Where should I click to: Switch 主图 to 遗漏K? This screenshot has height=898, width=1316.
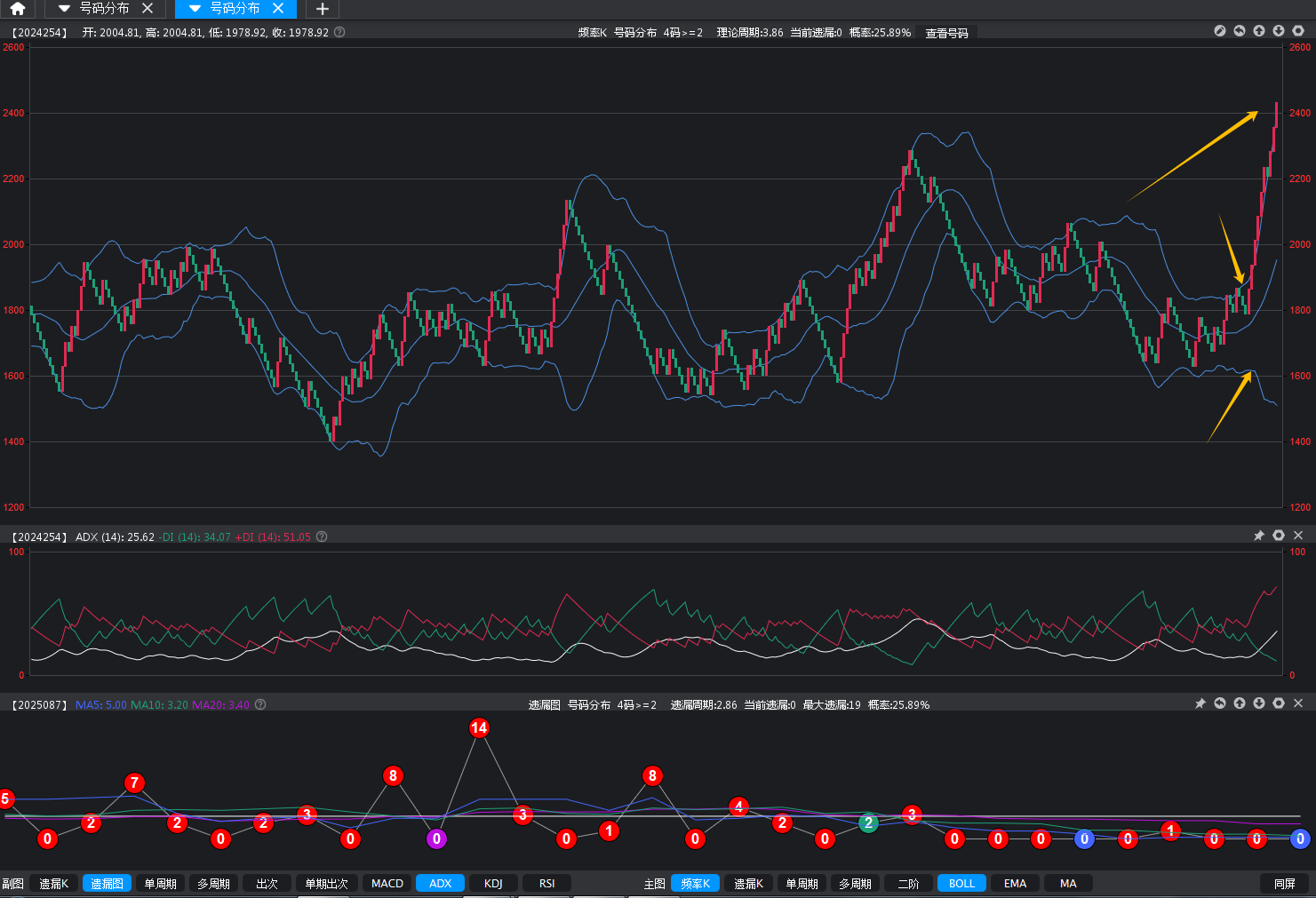click(x=749, y=884)
